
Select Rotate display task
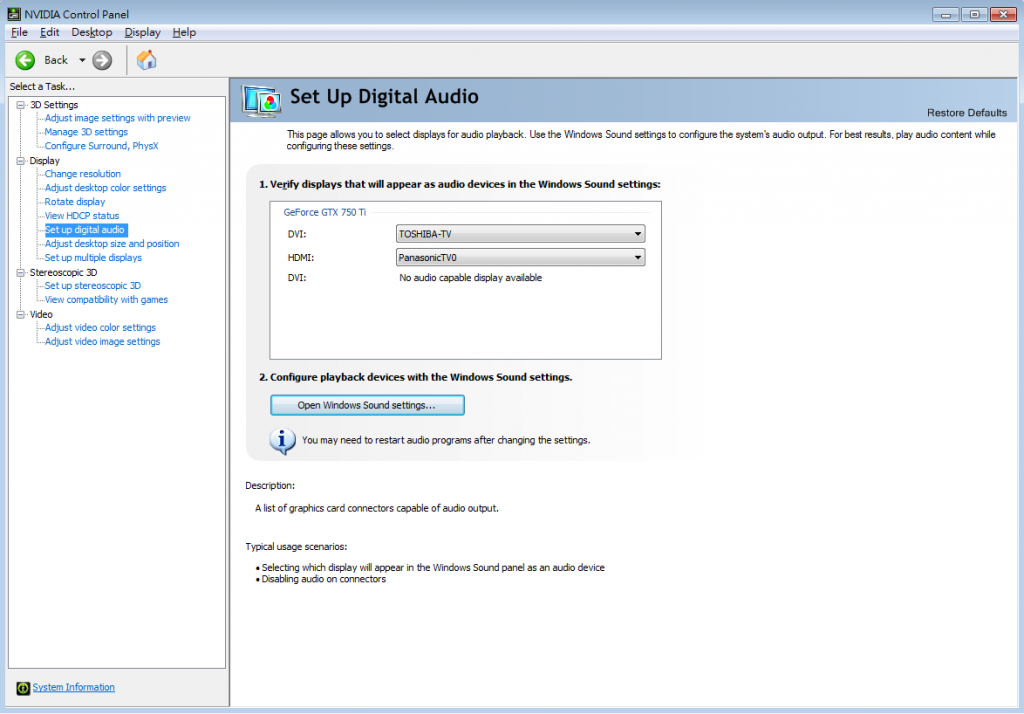[x=75, y=202]
